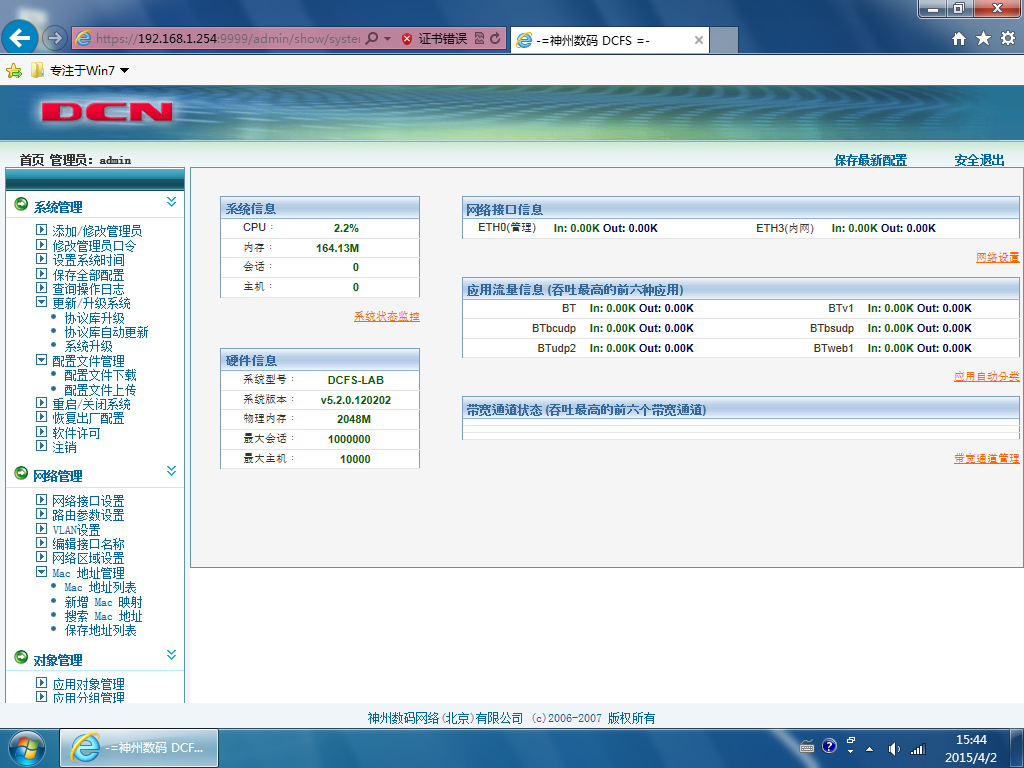Screen dimensions: 1024x768
Task: Click the DCFS-LAB system model value
Action: (355, 380)
